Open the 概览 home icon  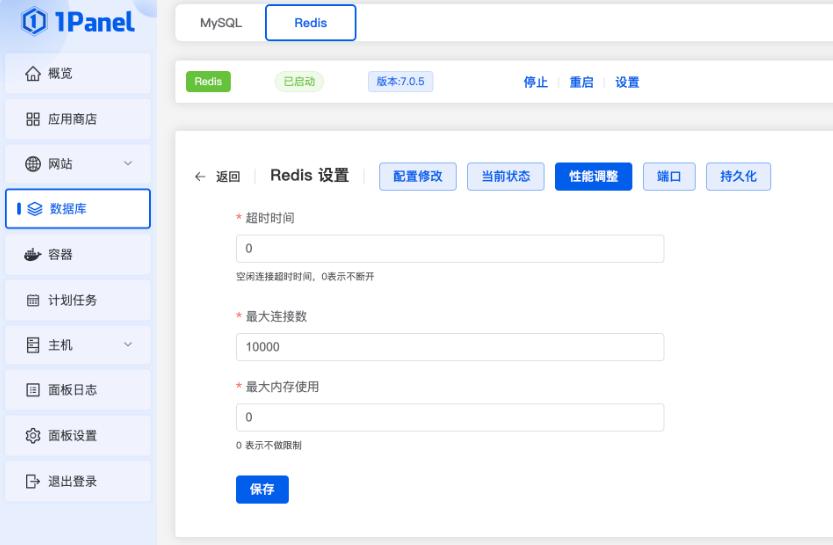pos(32,75)
